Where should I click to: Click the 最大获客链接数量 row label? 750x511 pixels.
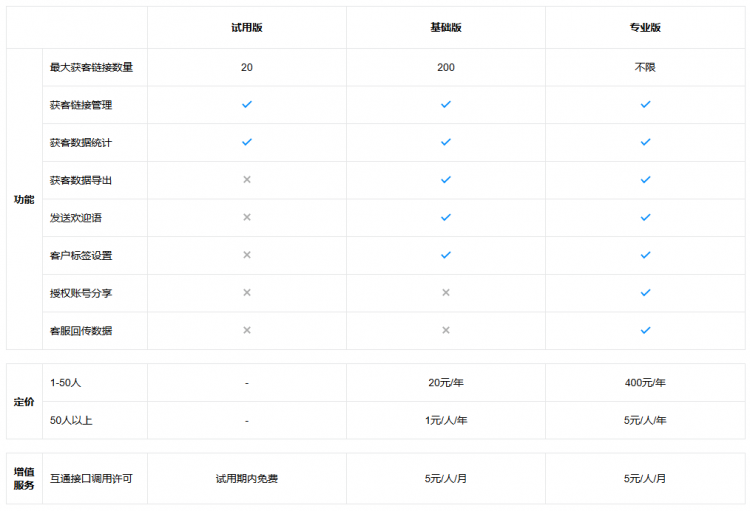click(x=91, y=67)
